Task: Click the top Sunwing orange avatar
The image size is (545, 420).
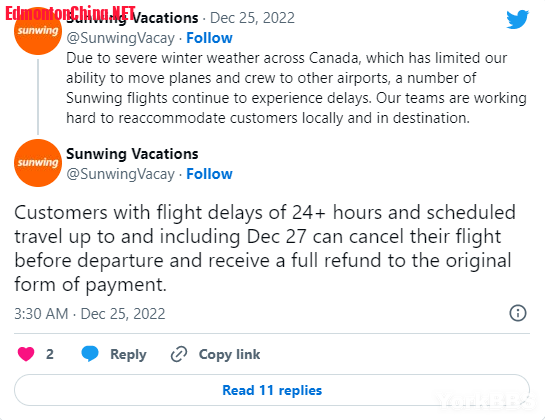Action: [x=38, y=31]
